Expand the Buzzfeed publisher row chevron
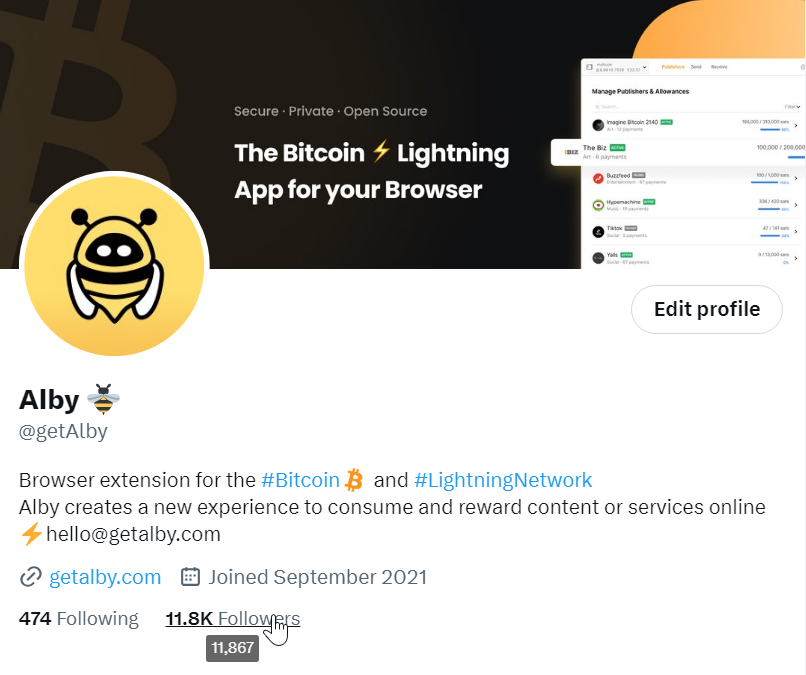The height and width of the screenshot is (675, 806). click(x=796, y=178)
